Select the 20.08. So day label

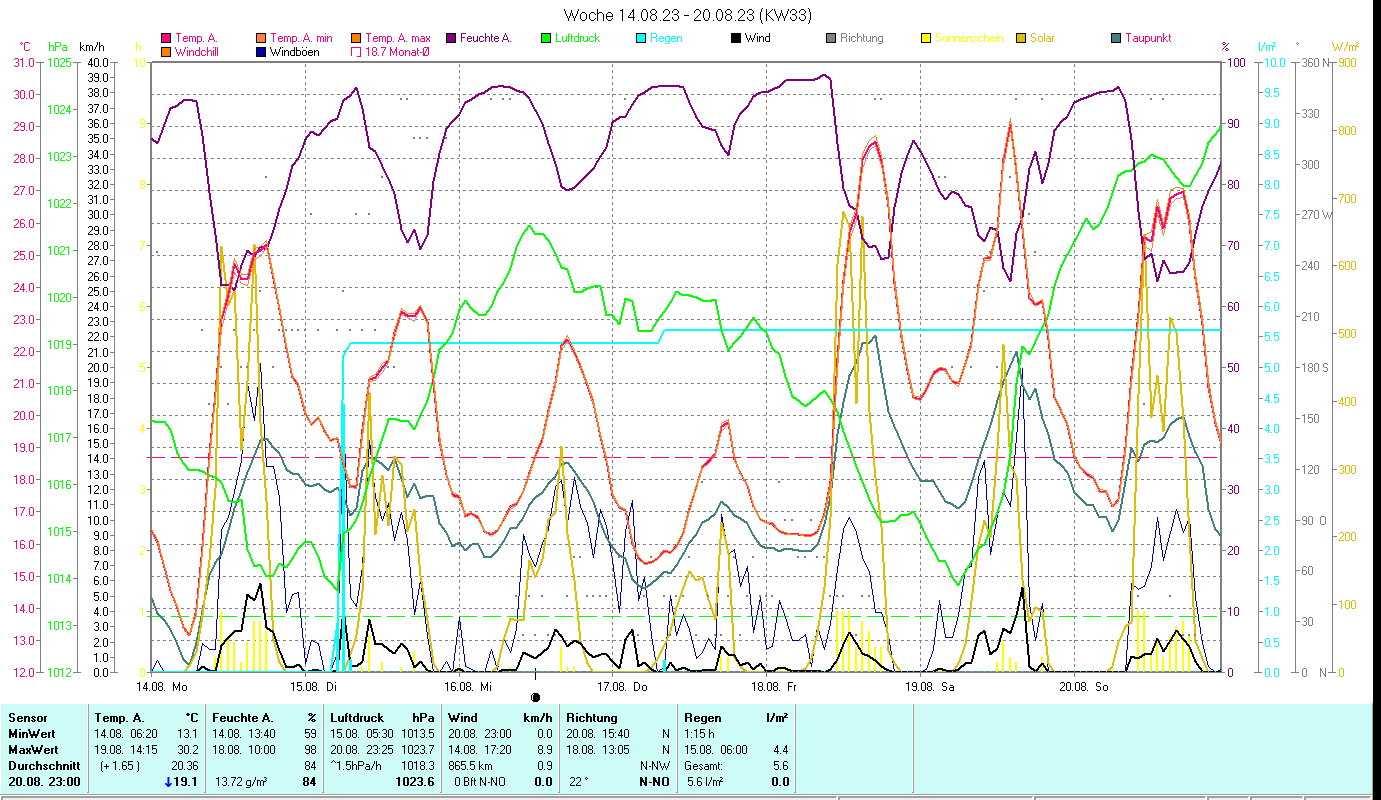click(1083, 687)
